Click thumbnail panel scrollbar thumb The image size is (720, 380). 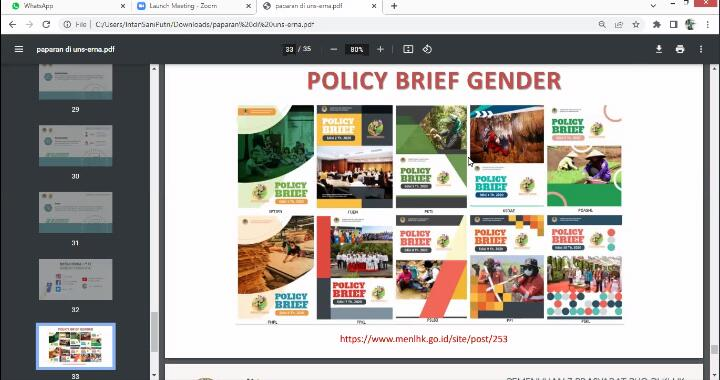click(154, 332)
